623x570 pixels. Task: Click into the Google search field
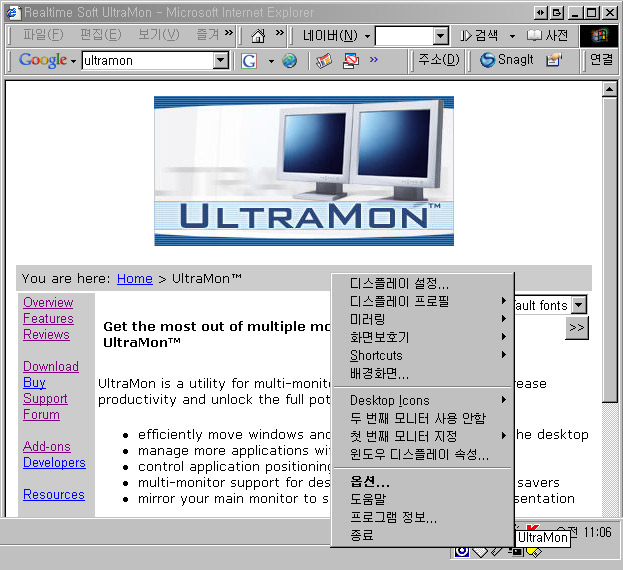click(148, 61)
